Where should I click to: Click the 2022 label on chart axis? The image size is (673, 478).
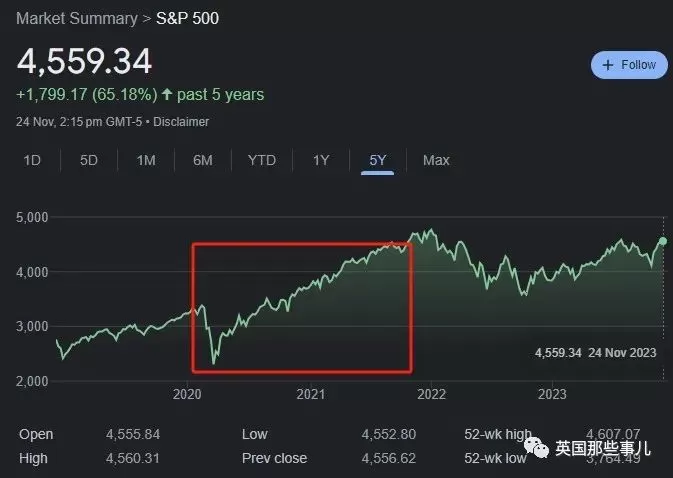pyautogui.click(x=431, y=394)
